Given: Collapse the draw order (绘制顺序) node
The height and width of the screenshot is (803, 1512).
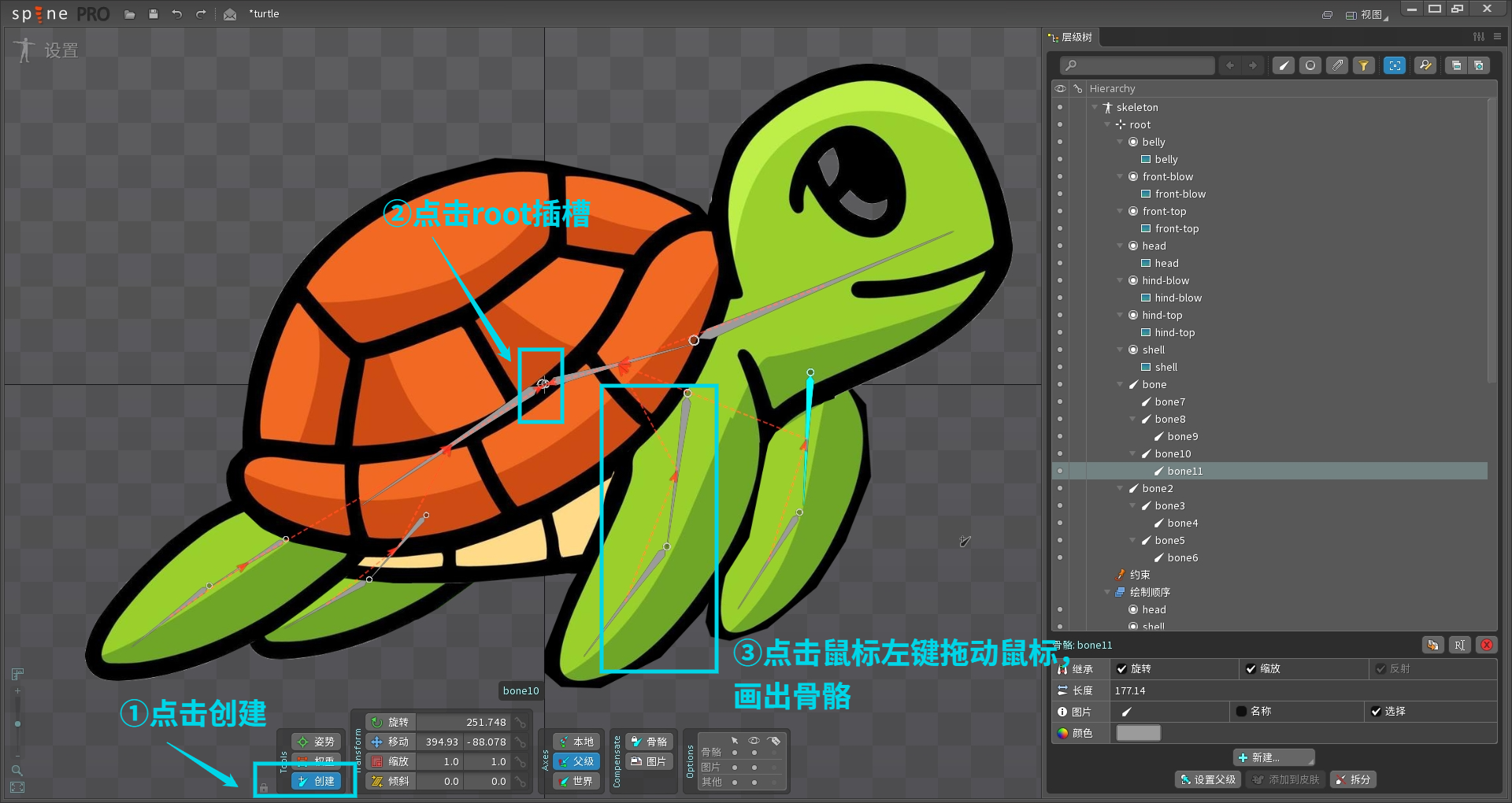Looking at the screenshot, I should pos(1107,592).
